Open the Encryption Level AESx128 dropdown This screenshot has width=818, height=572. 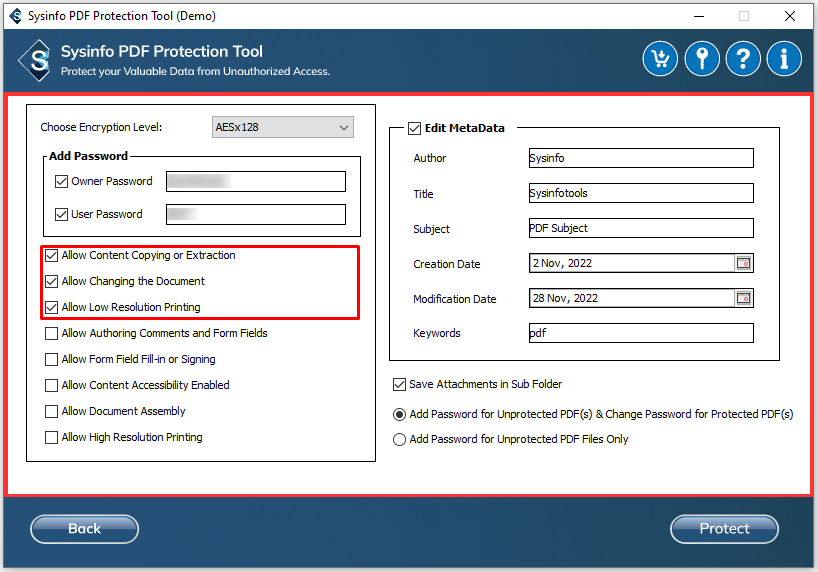pyautogui.click(x=283, y=127)
